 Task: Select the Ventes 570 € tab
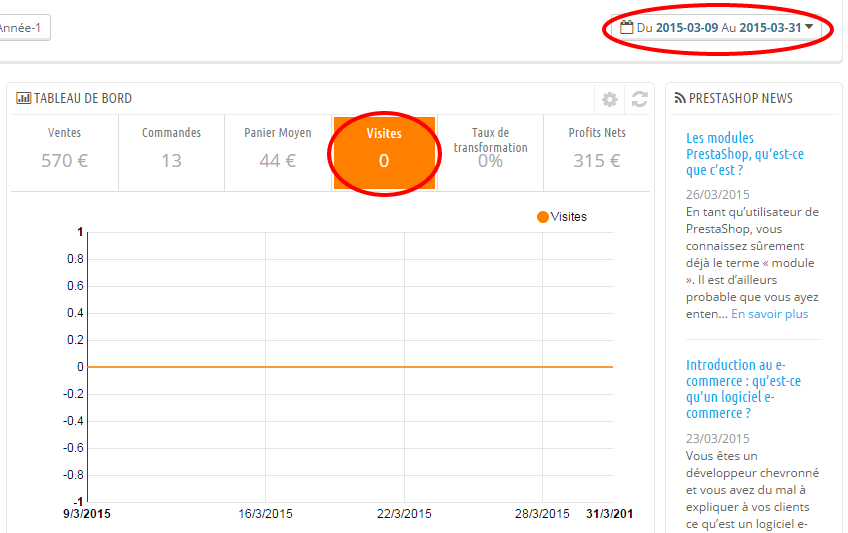tap(64, 153)
